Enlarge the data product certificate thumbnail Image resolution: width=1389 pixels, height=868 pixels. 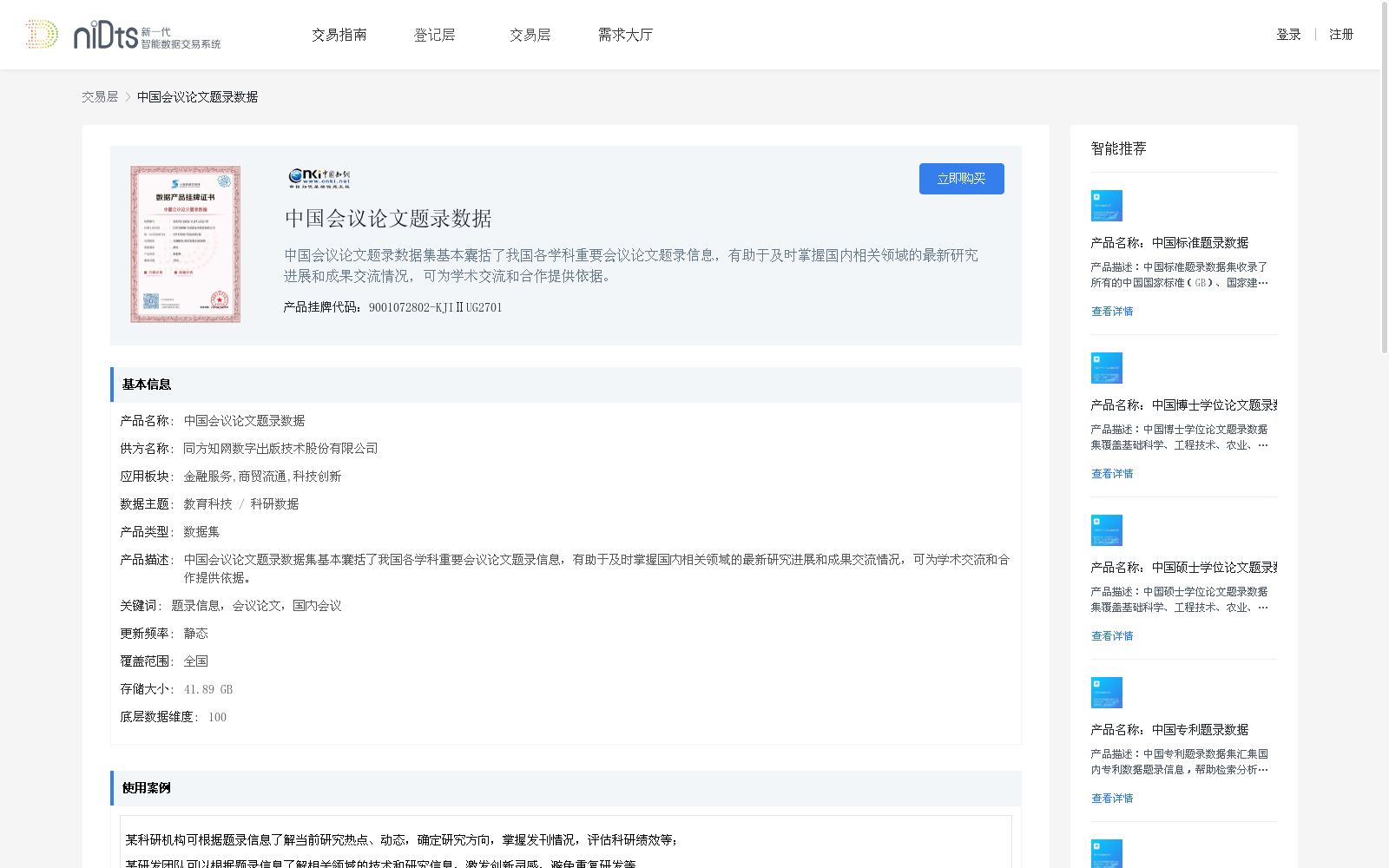click(x=186, y=245)
